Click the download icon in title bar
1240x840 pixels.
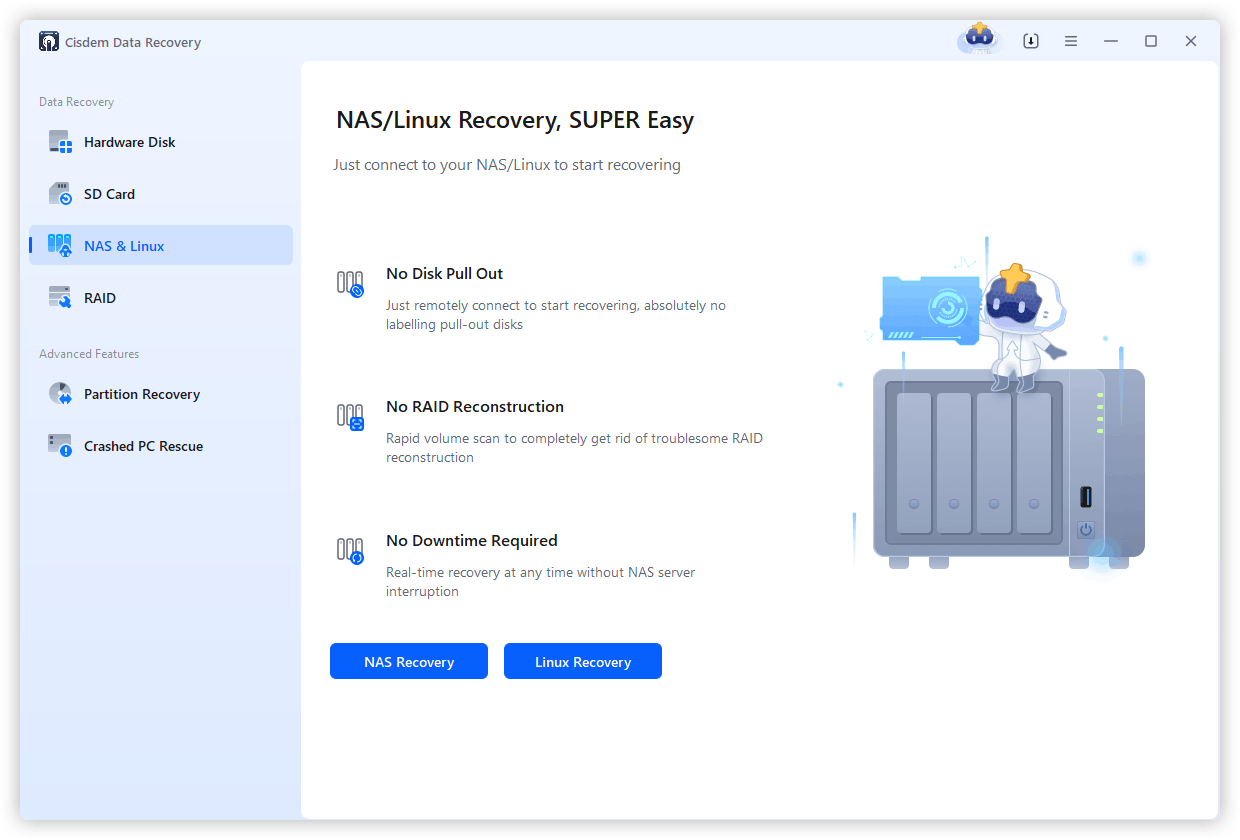click(1030, 41)
